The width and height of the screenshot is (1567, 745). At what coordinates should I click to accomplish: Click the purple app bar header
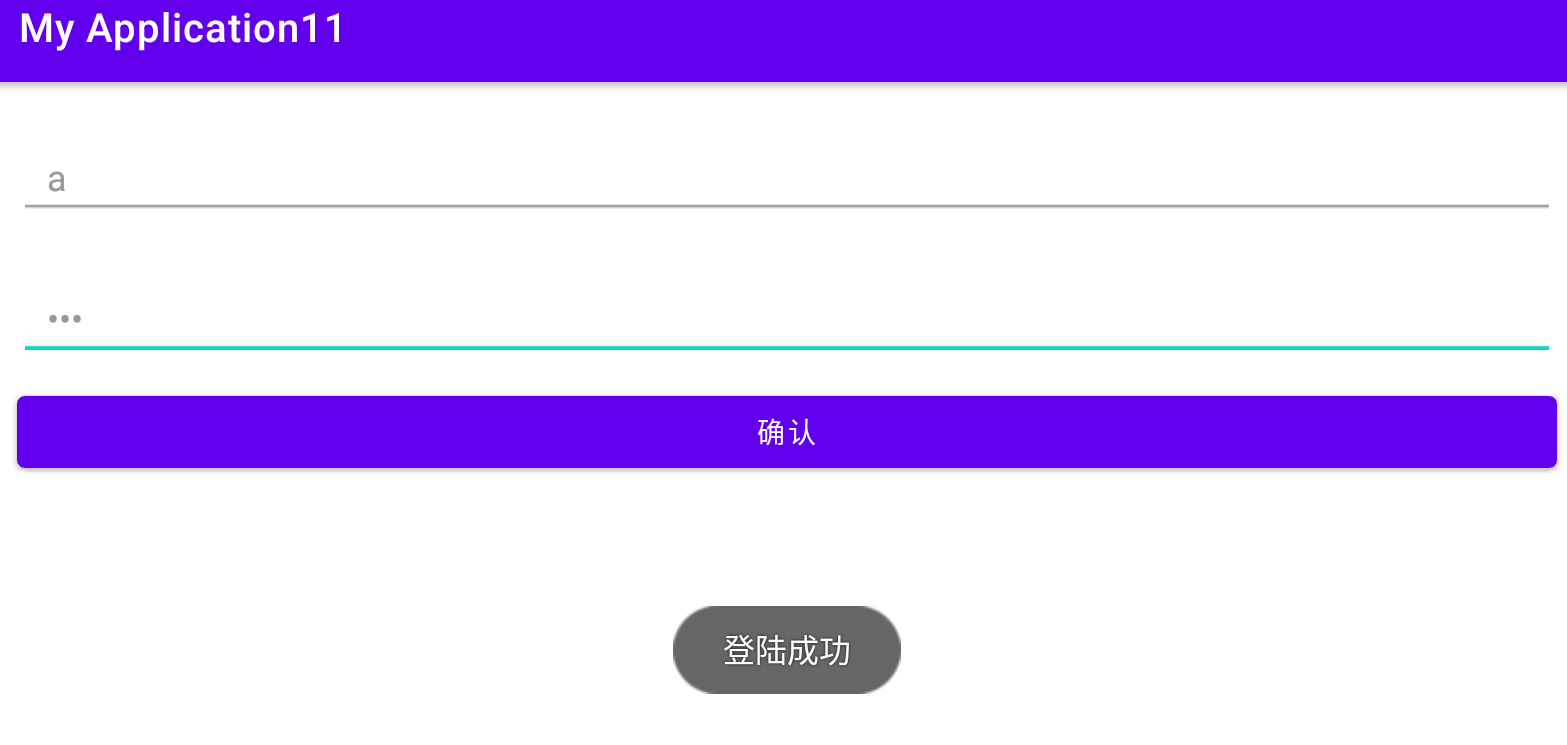point(783,41)
